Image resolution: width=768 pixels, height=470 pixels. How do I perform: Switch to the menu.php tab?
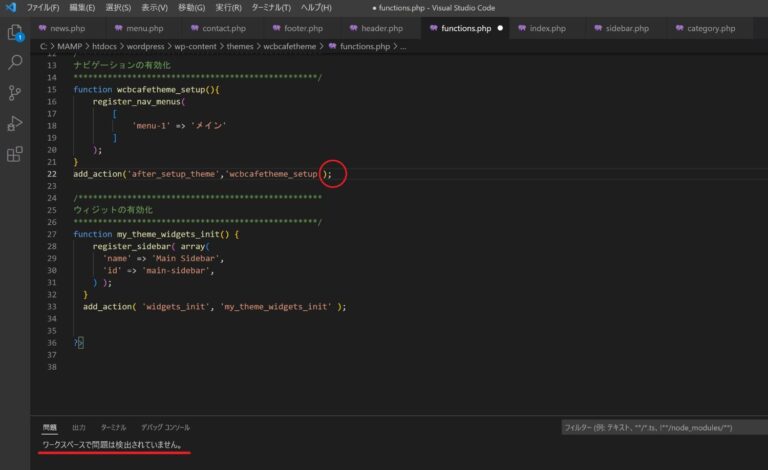coord(144,28)
